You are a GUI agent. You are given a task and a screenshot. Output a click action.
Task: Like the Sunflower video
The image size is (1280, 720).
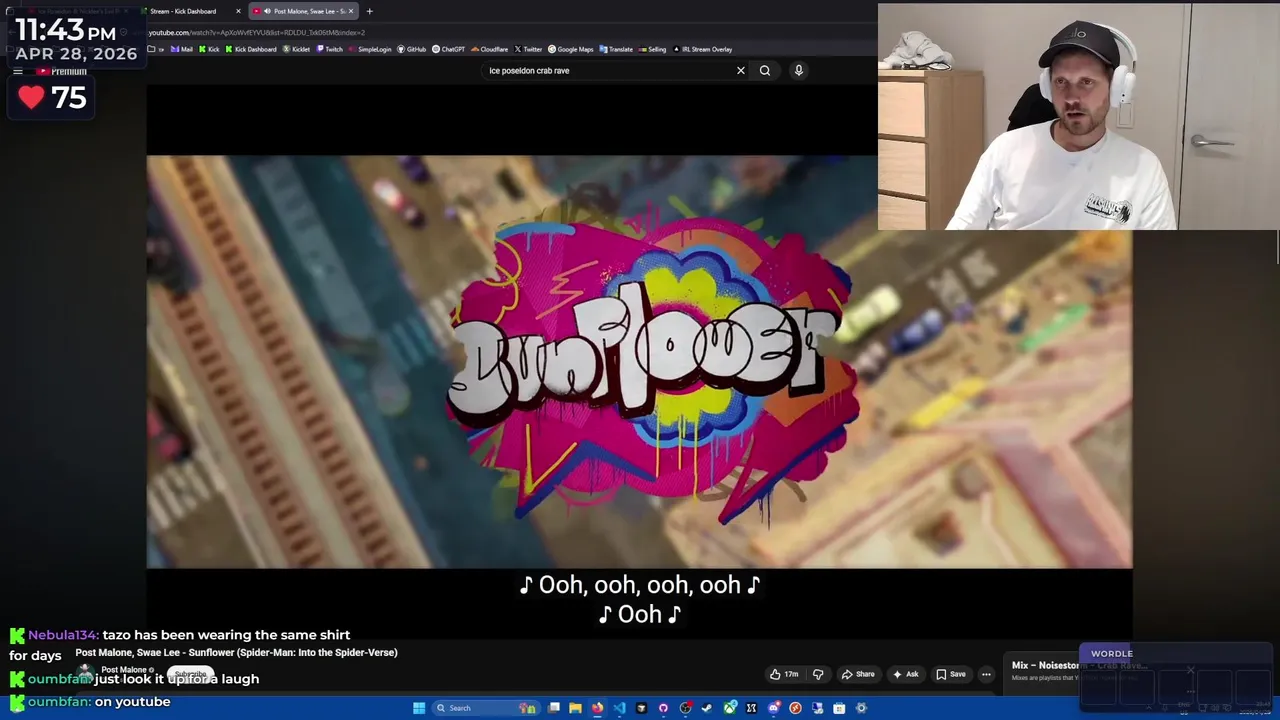click(x=784, y=674)
